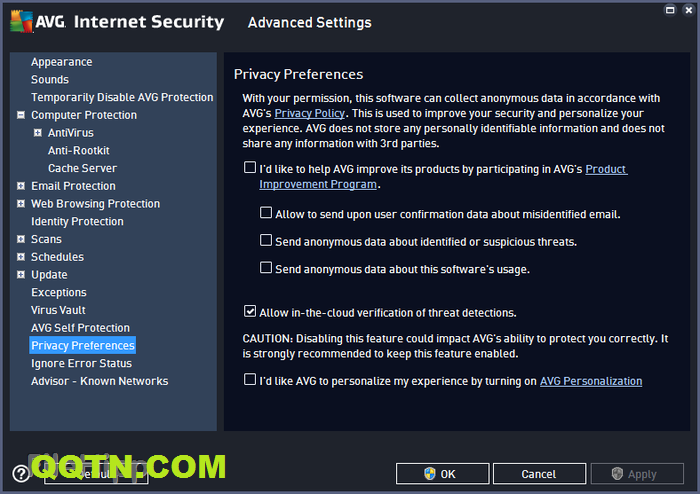Open the AVG Personalization link
Viewport: 700px width, 494px height.
[x=590, y=381]
